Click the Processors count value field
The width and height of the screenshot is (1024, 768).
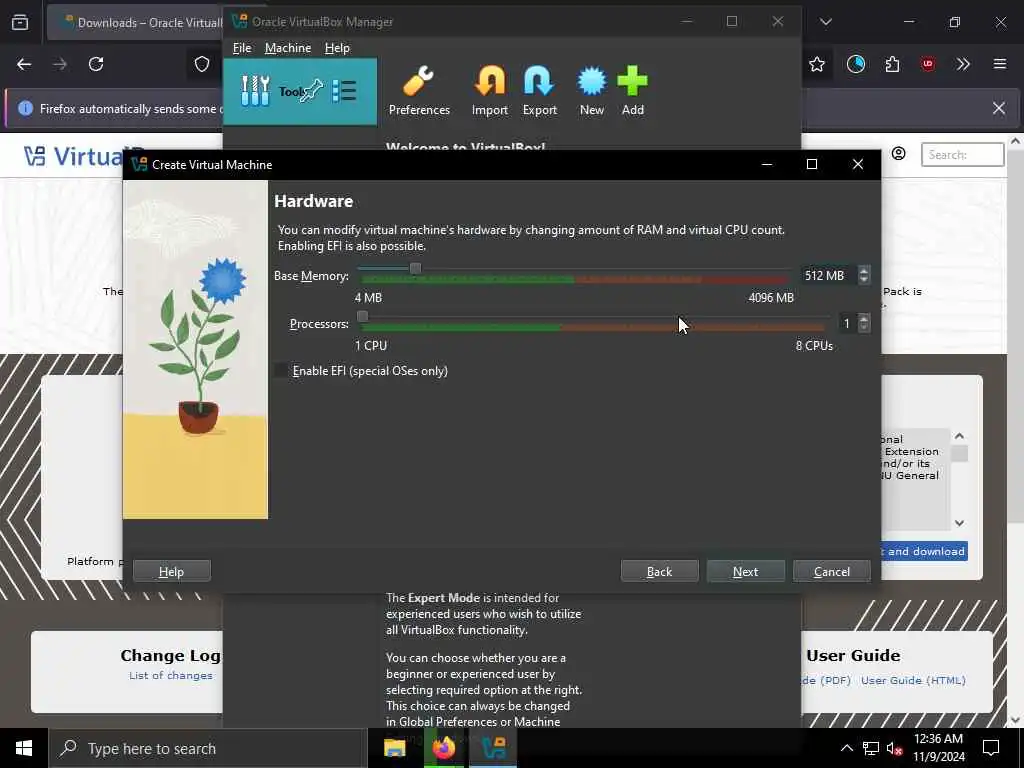(848, 323)
